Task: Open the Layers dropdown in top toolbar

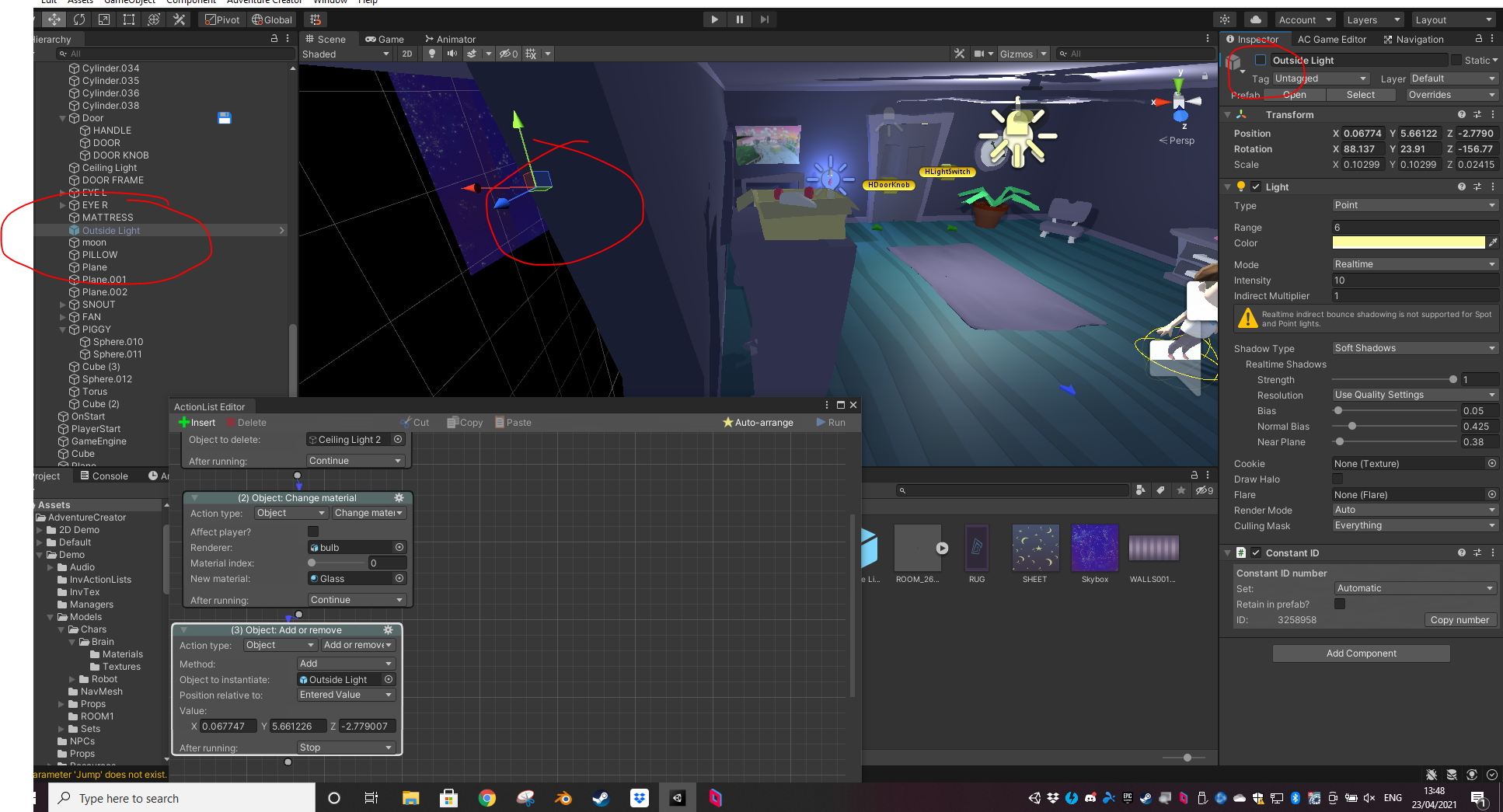Action: point(1374,19)
